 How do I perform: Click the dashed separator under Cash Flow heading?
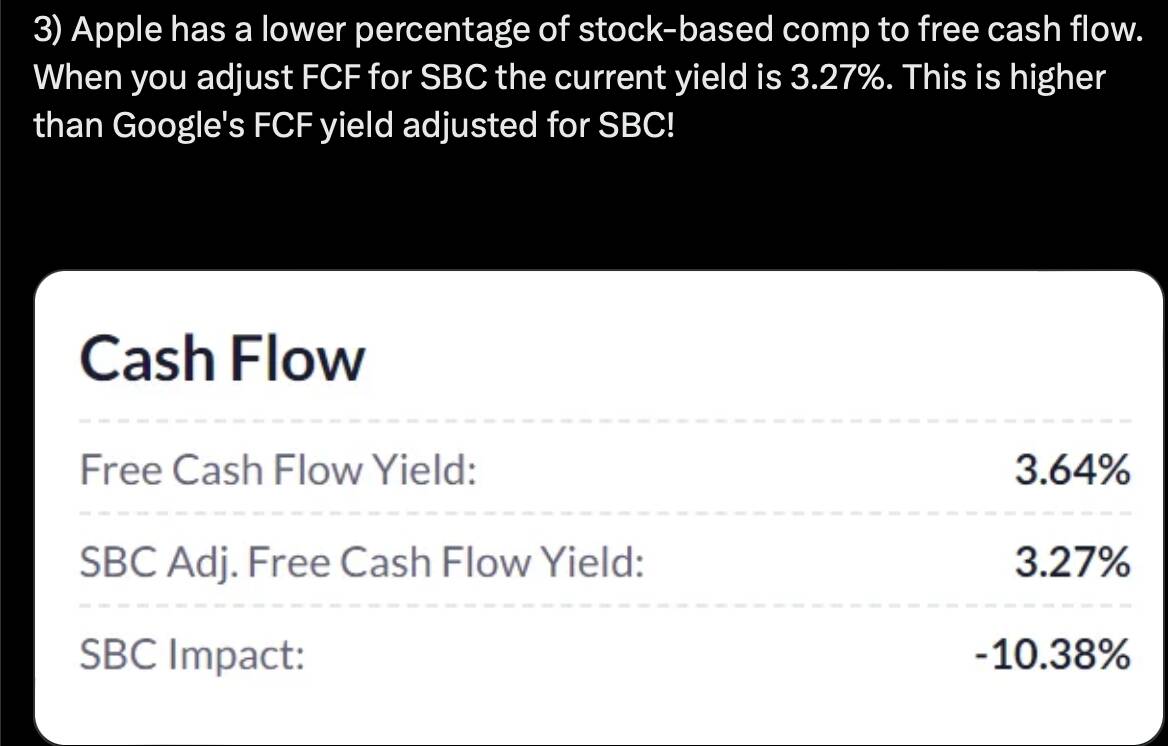(605, 421)
